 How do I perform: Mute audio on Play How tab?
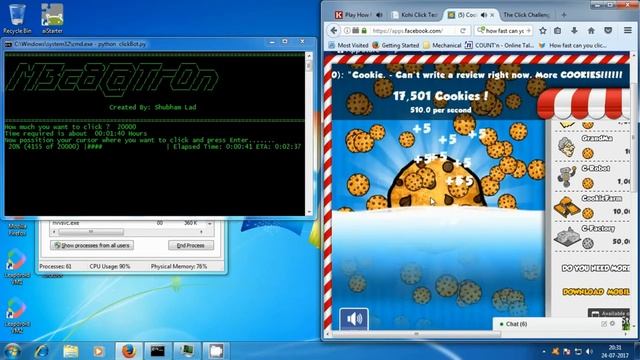(379, 15)
